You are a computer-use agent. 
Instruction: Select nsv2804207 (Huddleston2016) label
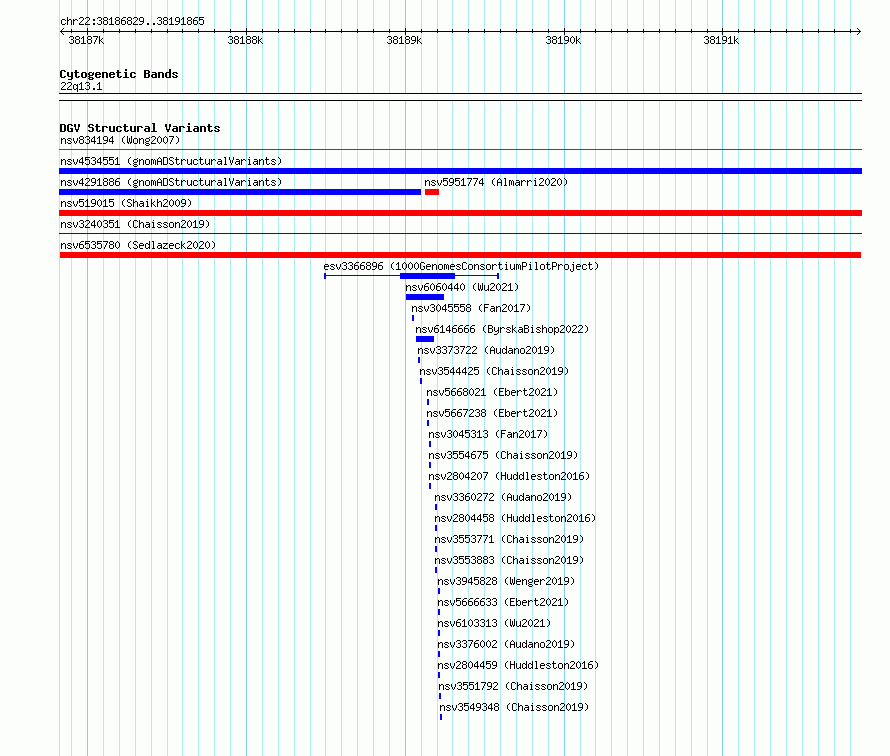tap(509, 476)
